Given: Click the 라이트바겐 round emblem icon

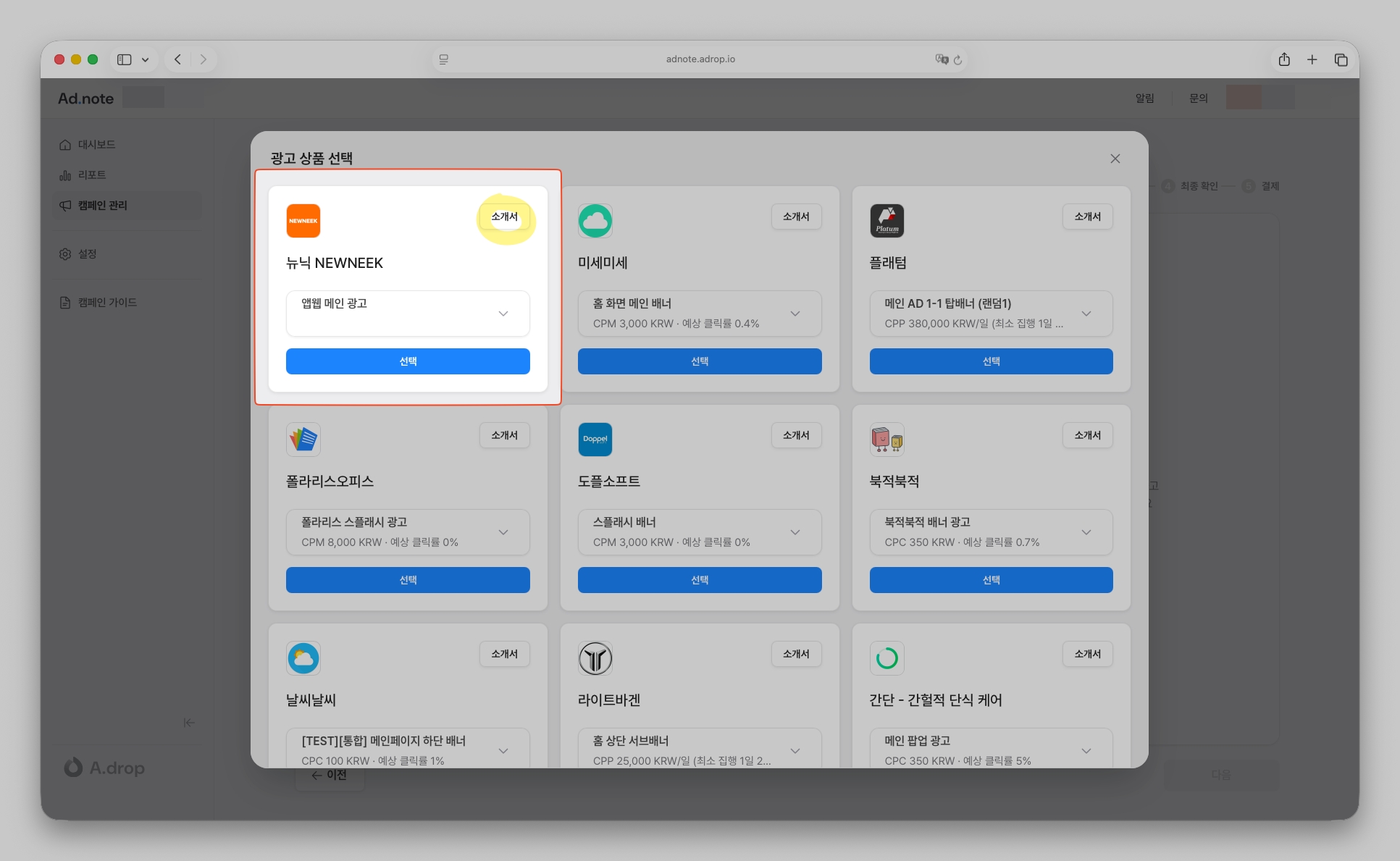Looking at the screenshot, I should [x=595, y=658].
